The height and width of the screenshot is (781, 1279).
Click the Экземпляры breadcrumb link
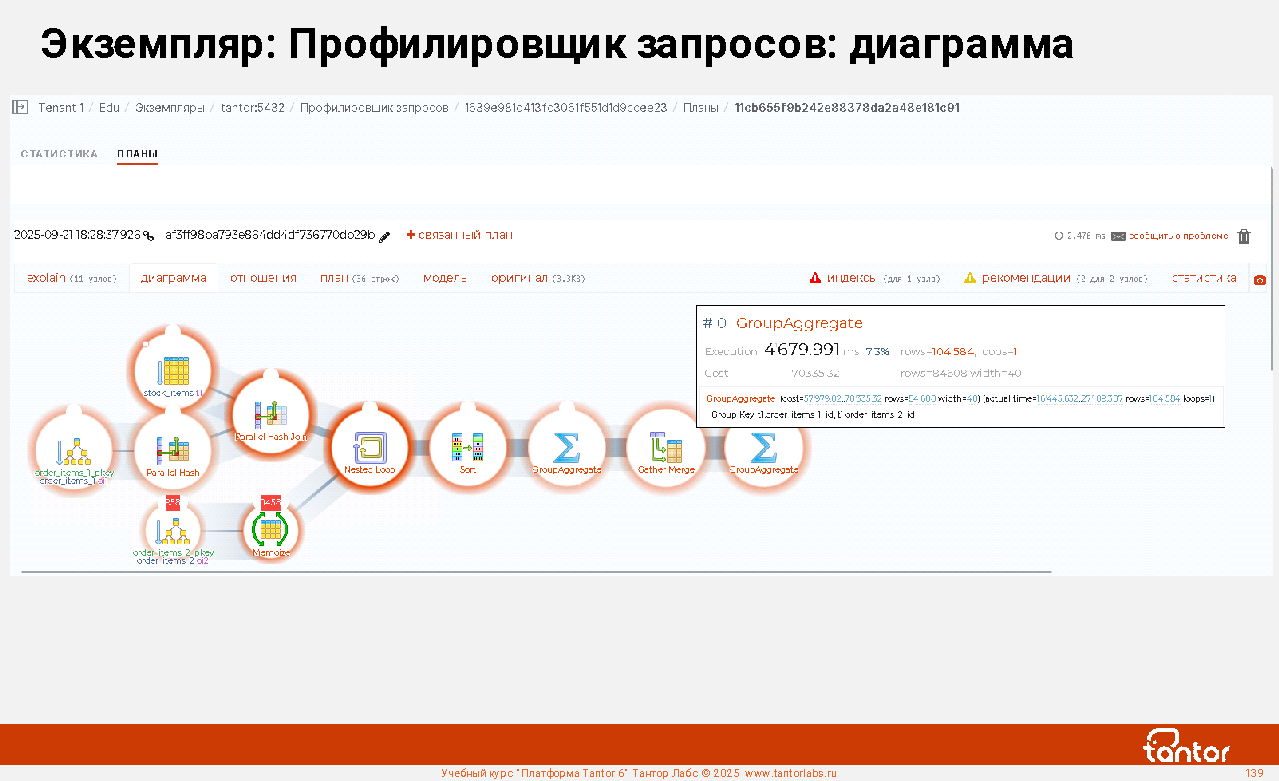click(170, 107)
